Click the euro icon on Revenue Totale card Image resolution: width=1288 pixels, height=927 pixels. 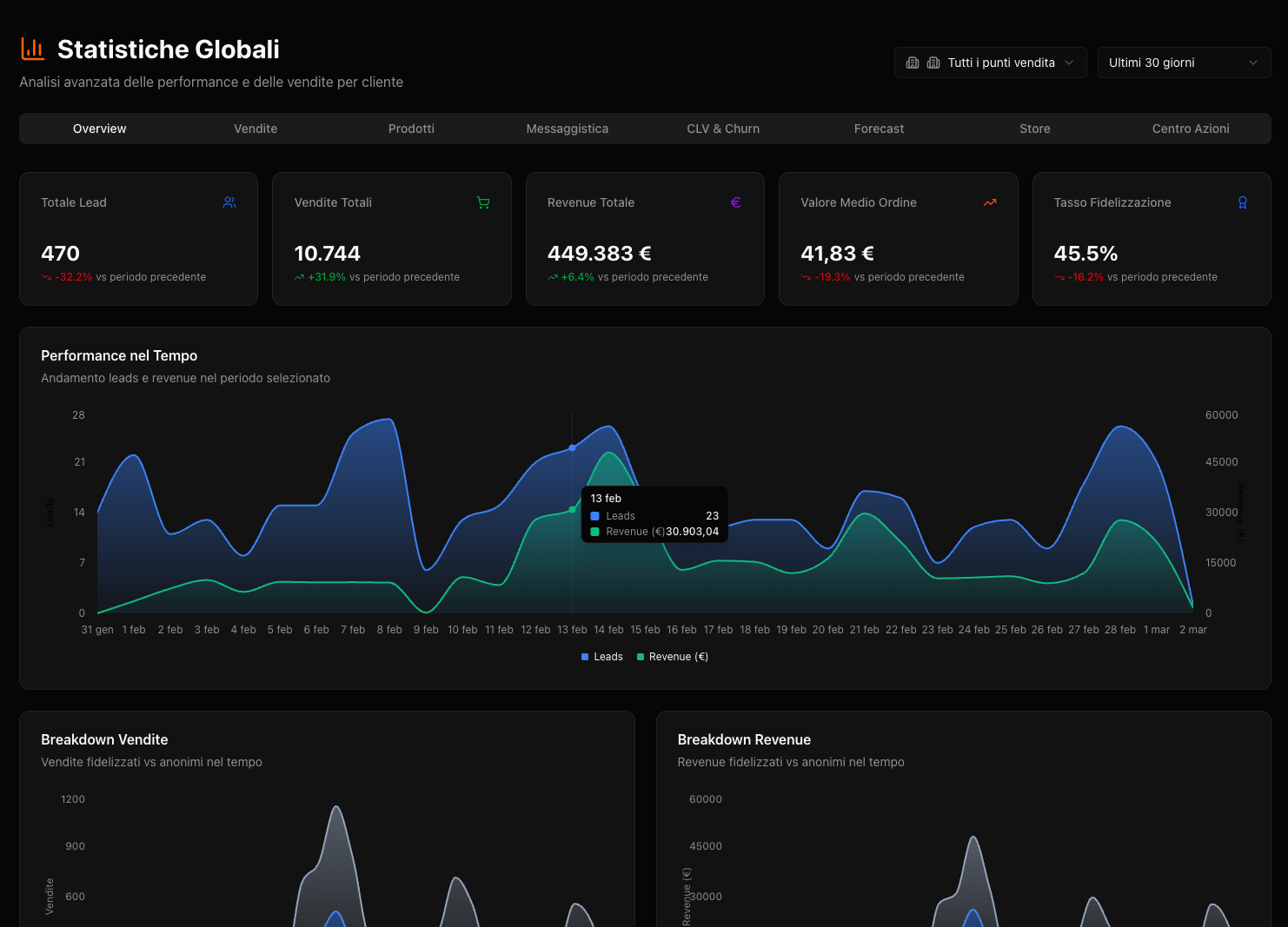[736, 202]
